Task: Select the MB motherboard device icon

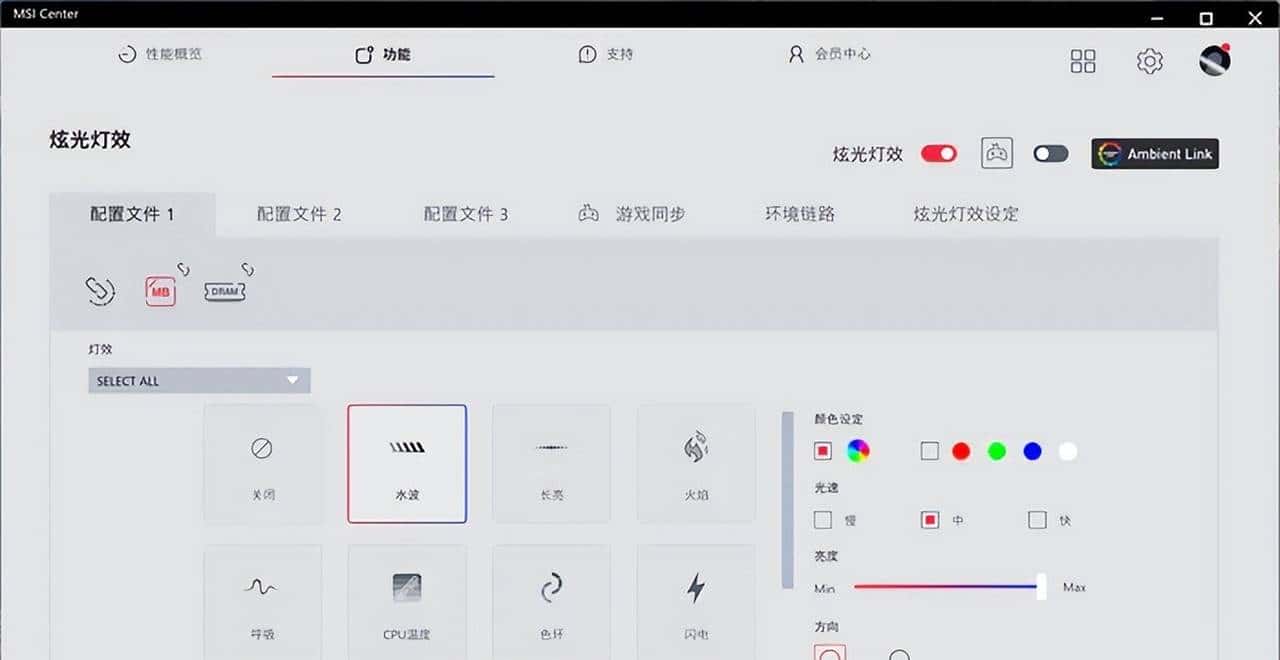Action: [x=160, y=290]
